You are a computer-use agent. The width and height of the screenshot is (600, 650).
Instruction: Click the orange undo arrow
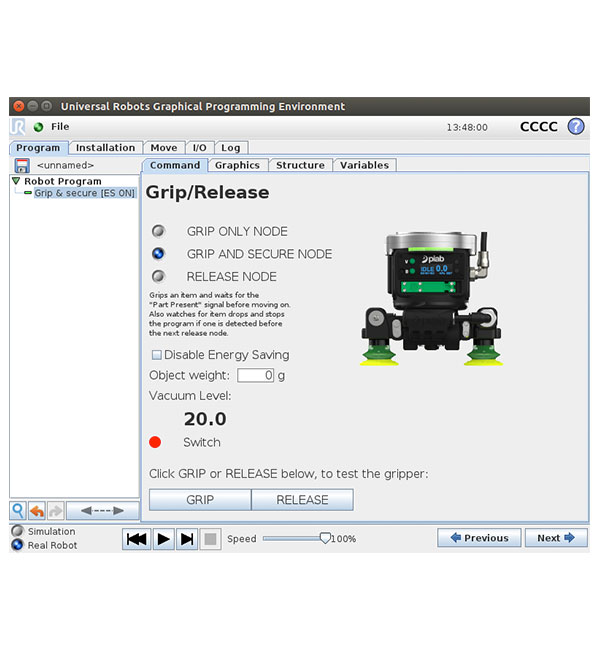pos(37,510)
